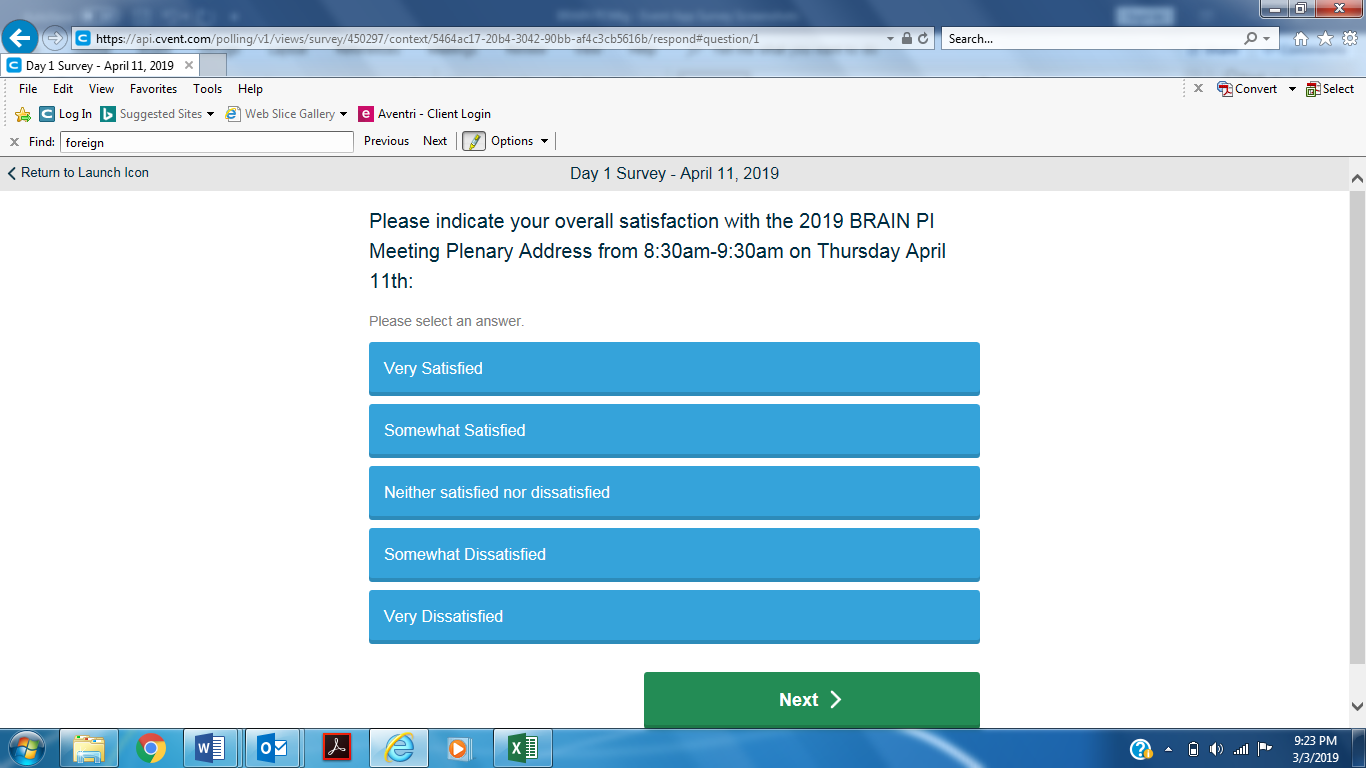
Task: Click the Select toolbar button
Action: tap(1330, 89)
